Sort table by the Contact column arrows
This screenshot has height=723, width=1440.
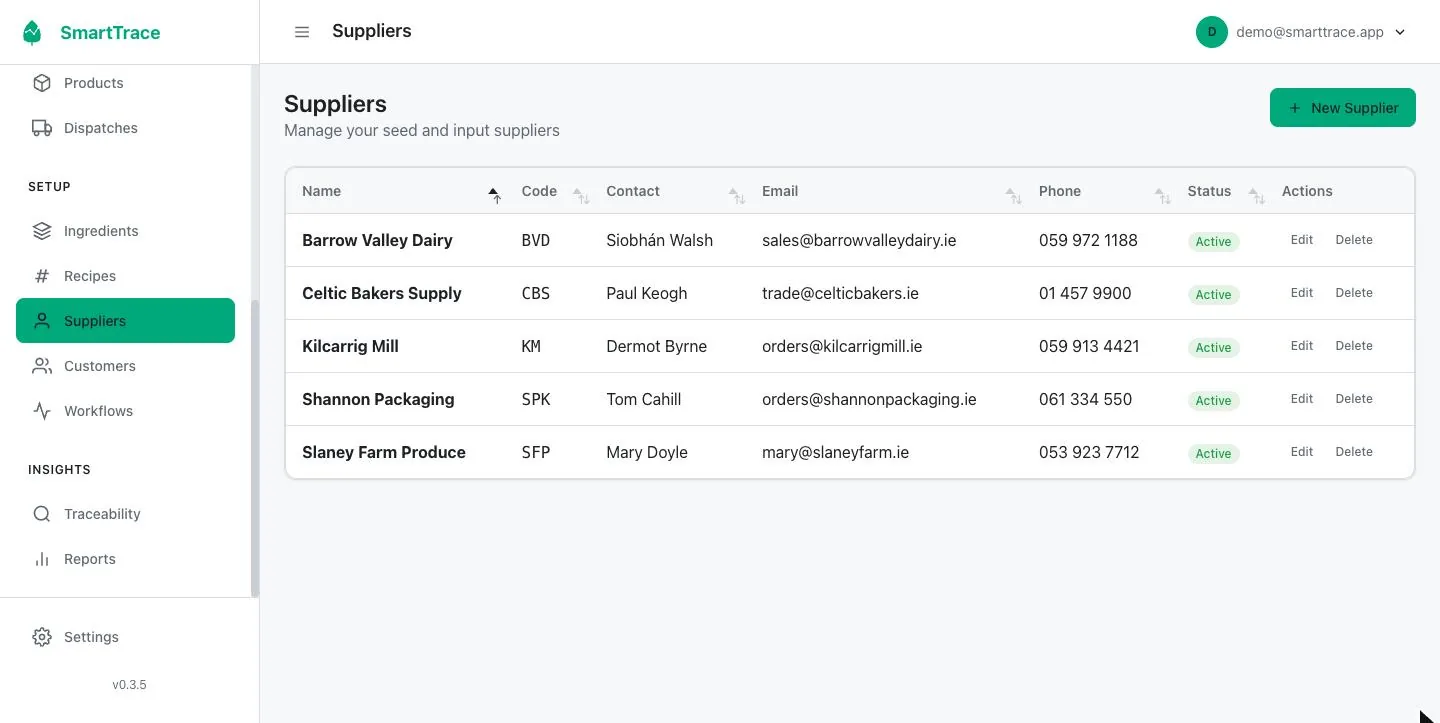[737, 195]
